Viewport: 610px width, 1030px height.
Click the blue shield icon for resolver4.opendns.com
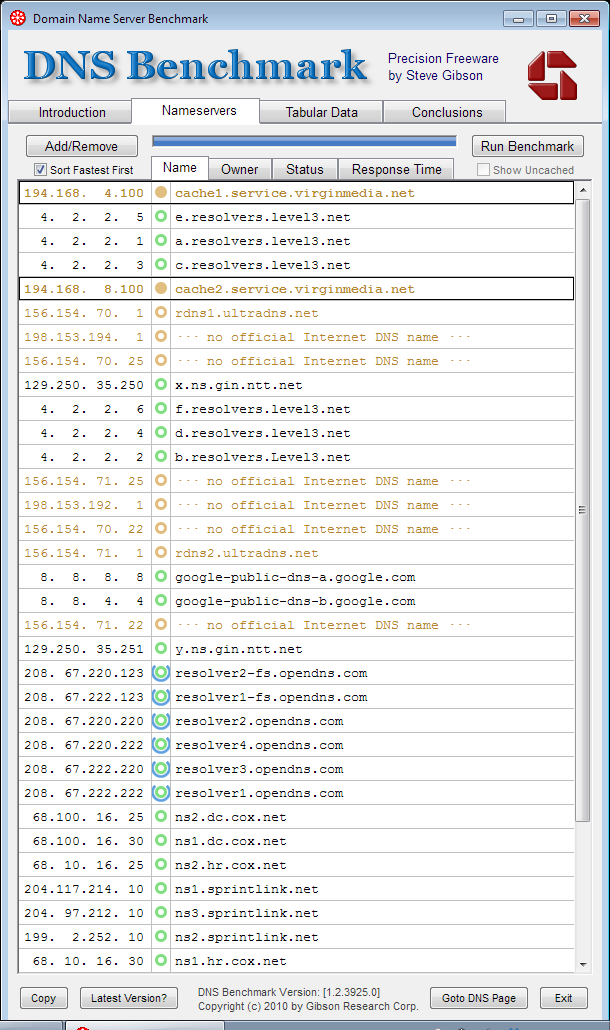[161, 744]
